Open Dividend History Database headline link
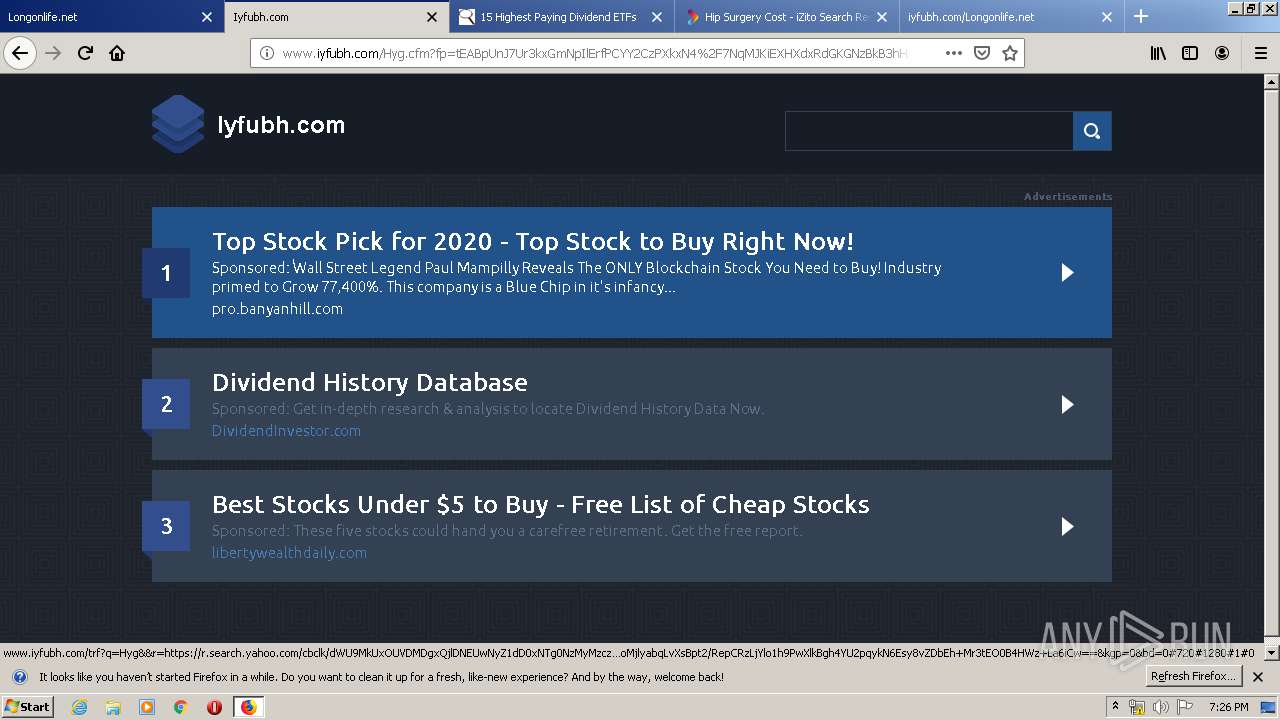The width and height of the screenshot is (1280, 720). pos(369,382)
